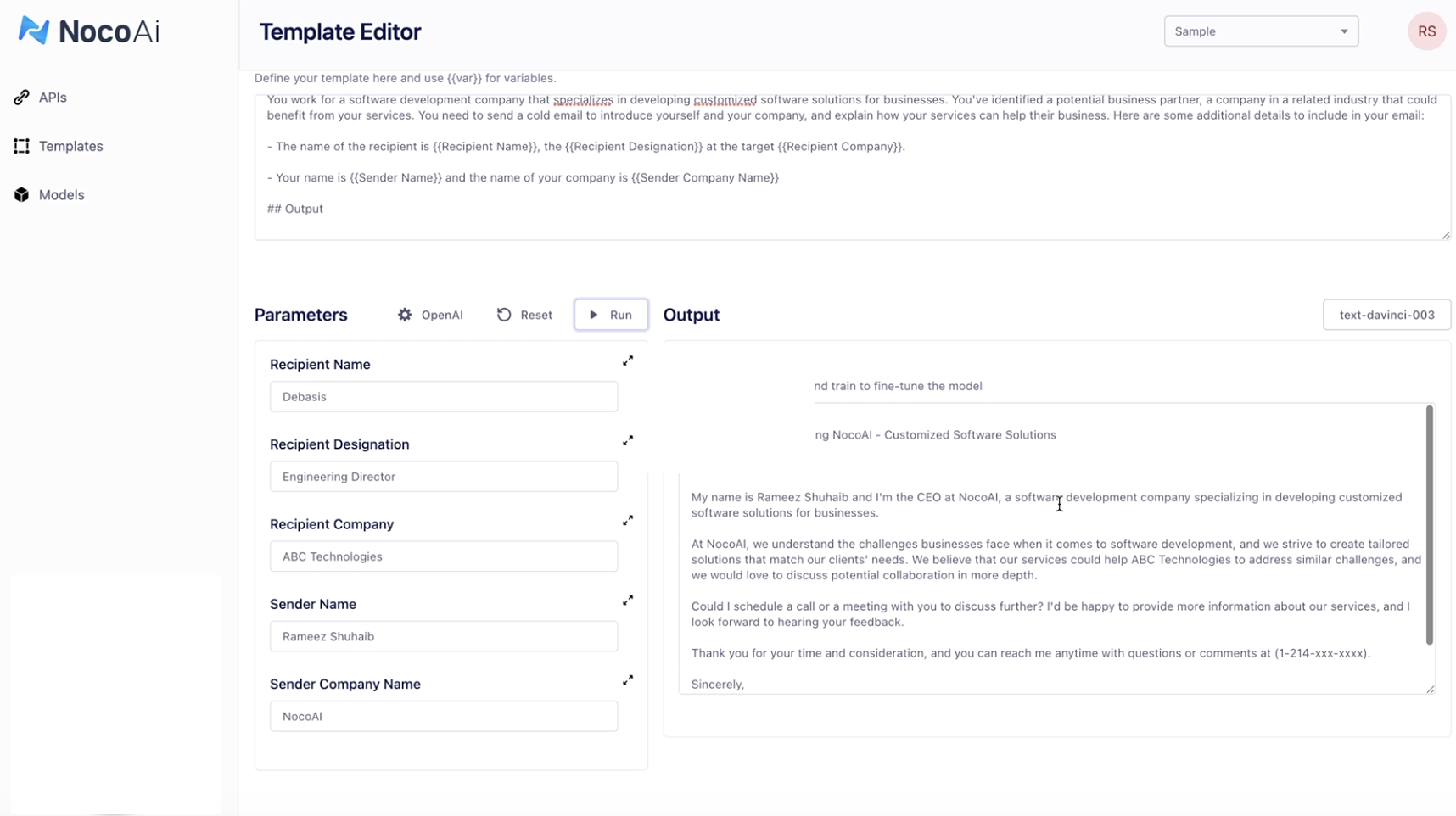Click the output scrollbar
Screen dimensions: 1456x816
click(x=1429, y=525)
